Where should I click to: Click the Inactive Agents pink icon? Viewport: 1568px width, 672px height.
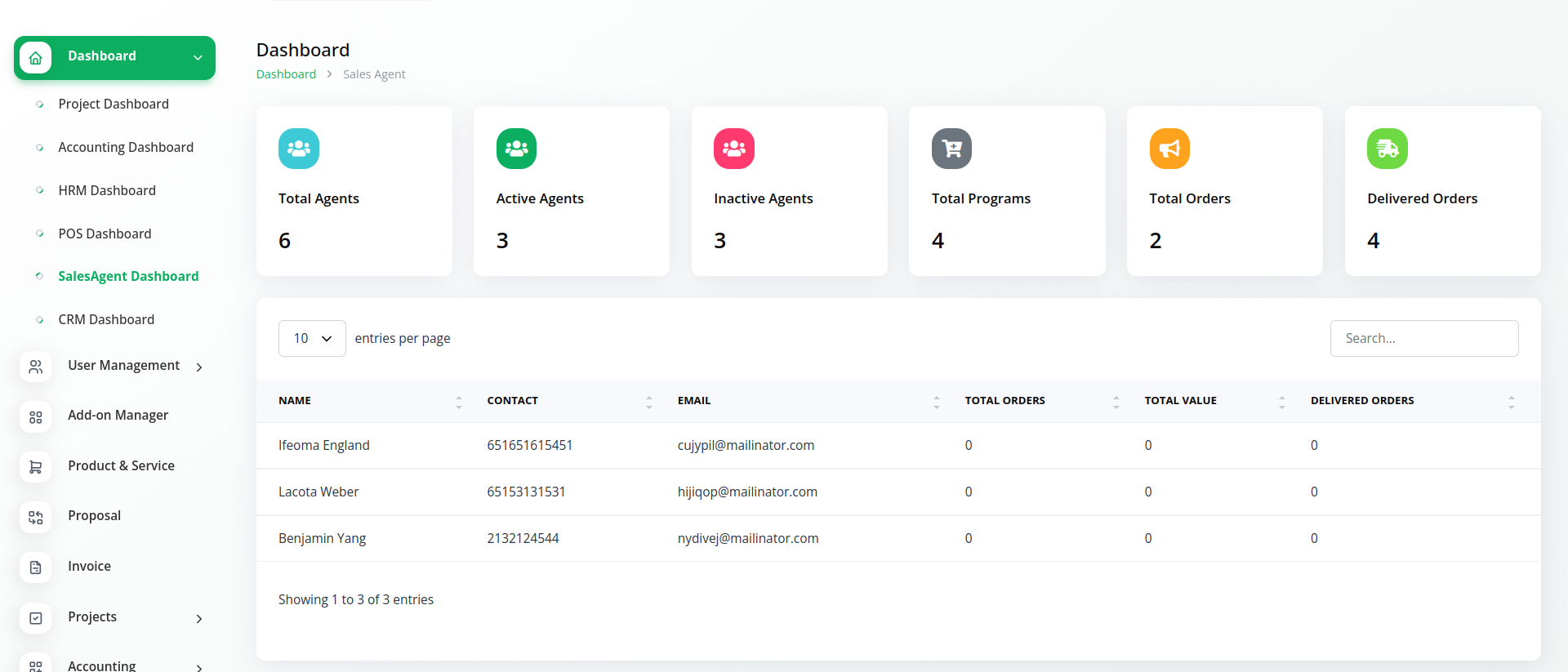coord(733,149)
